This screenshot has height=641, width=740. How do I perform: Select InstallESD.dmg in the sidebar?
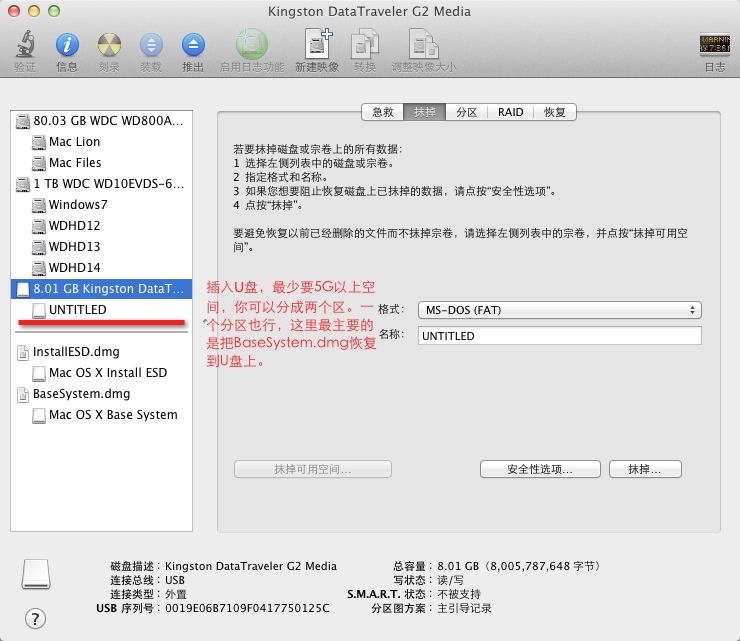pyautogui.click(x=101, y=352)
